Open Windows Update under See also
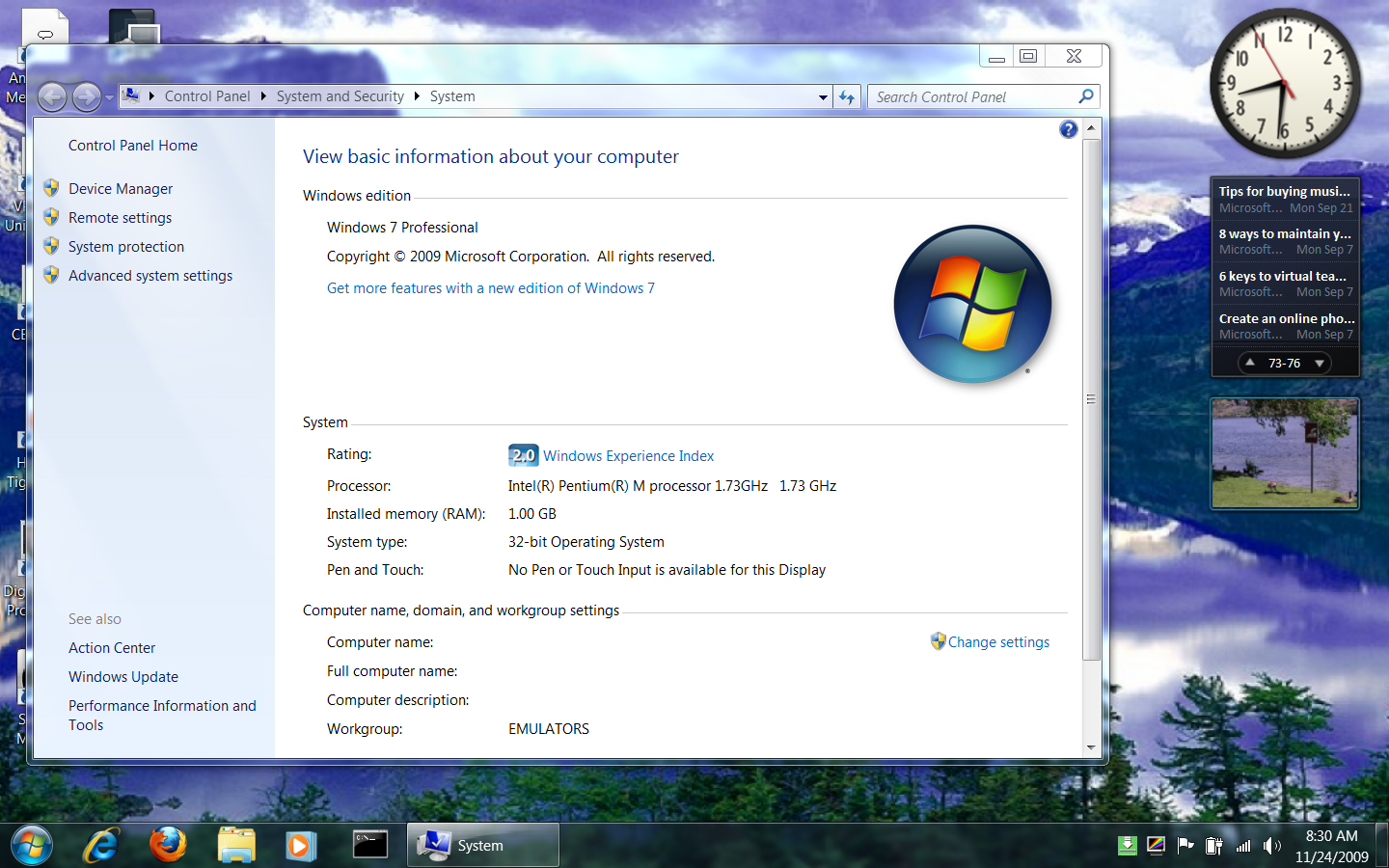Image resolution: width=1389 pixels, height=868 pixels. pyautogui.click(x=123, y=677)
